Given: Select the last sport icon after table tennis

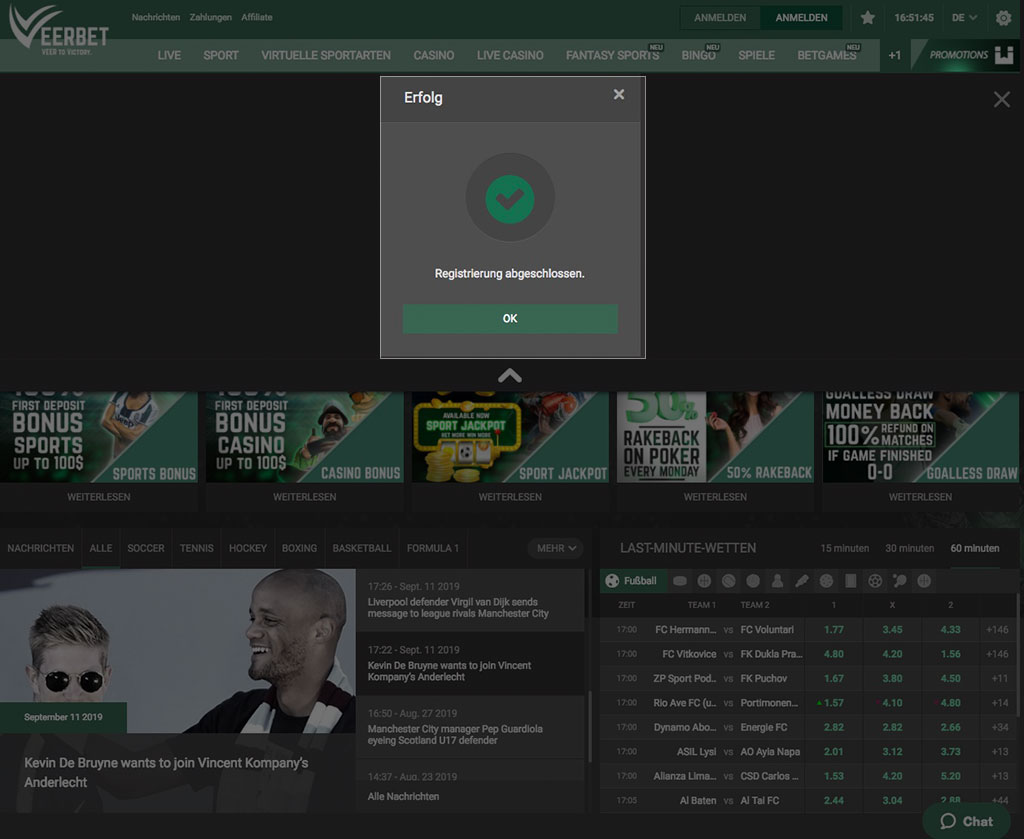Looking at the screenshot, I should (923, 580).
